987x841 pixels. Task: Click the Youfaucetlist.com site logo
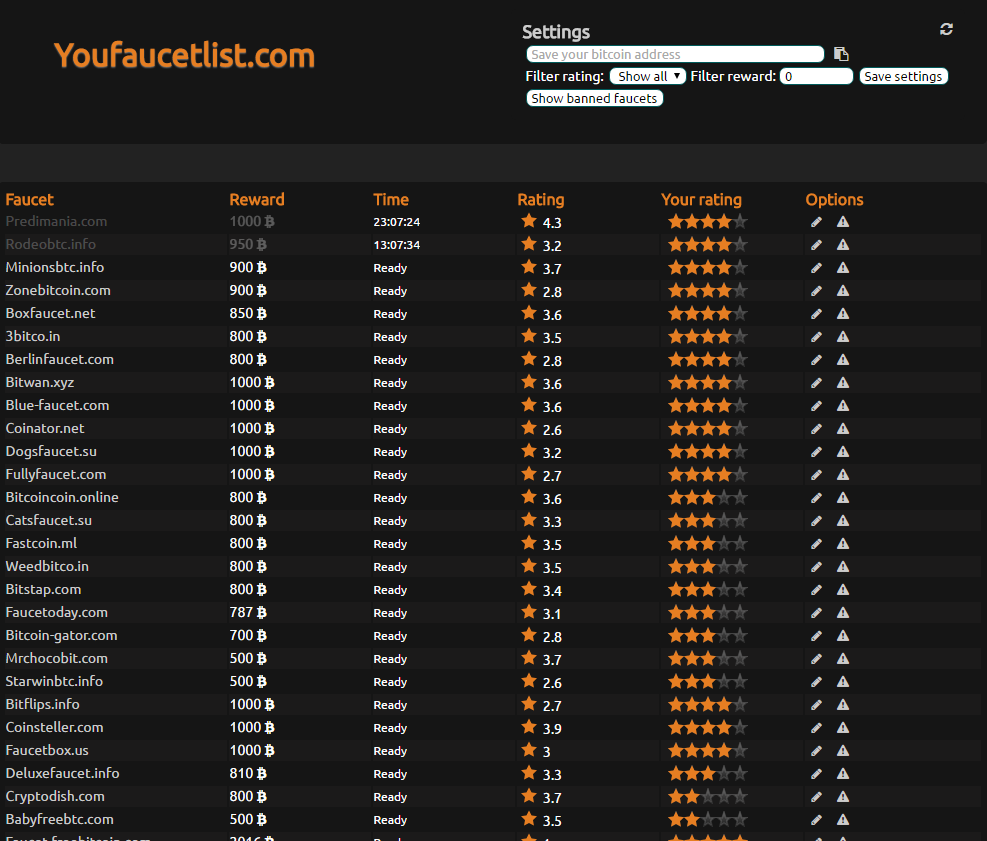(184, 55)
